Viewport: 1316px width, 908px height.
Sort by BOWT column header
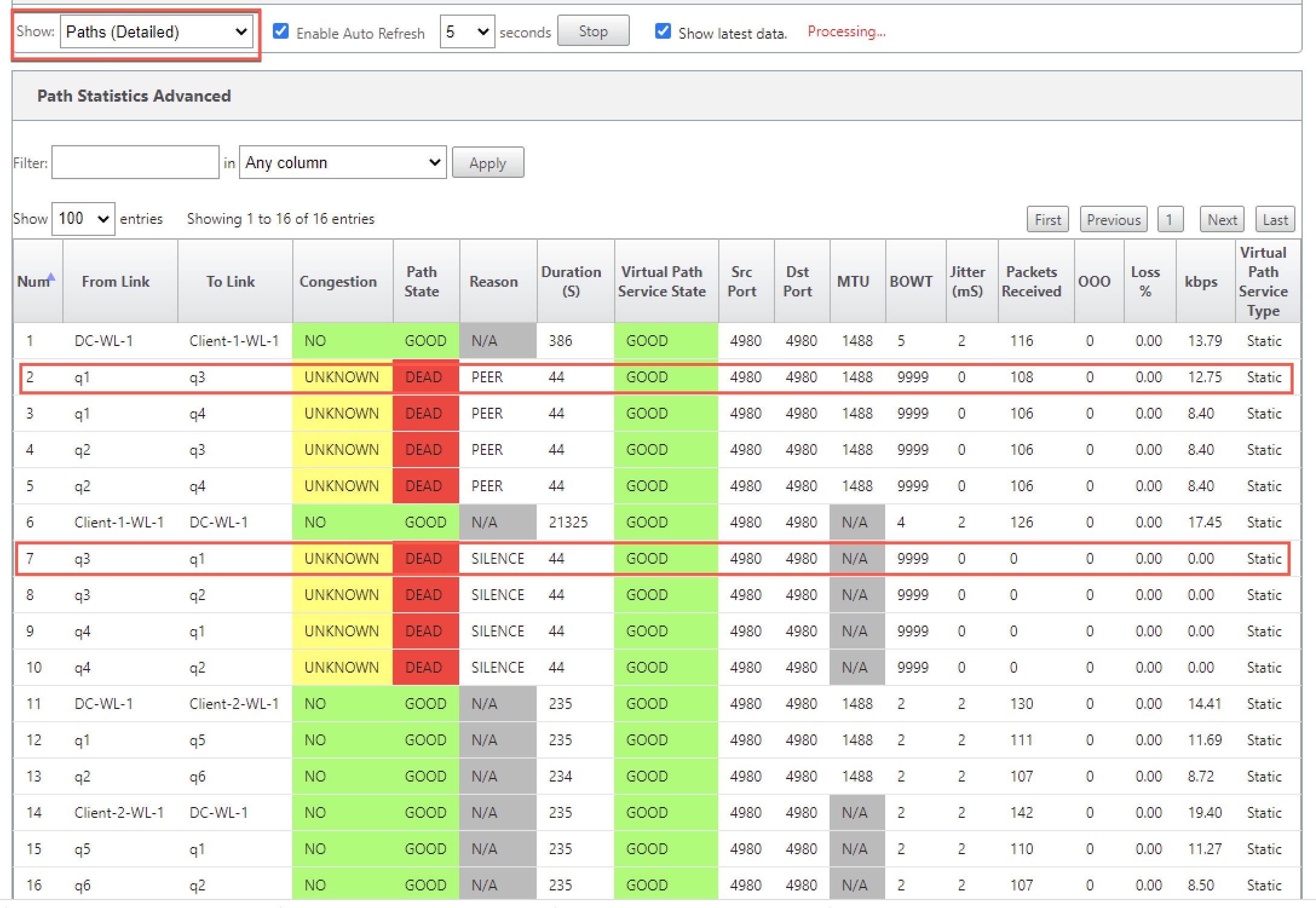(x=915, y=281)
